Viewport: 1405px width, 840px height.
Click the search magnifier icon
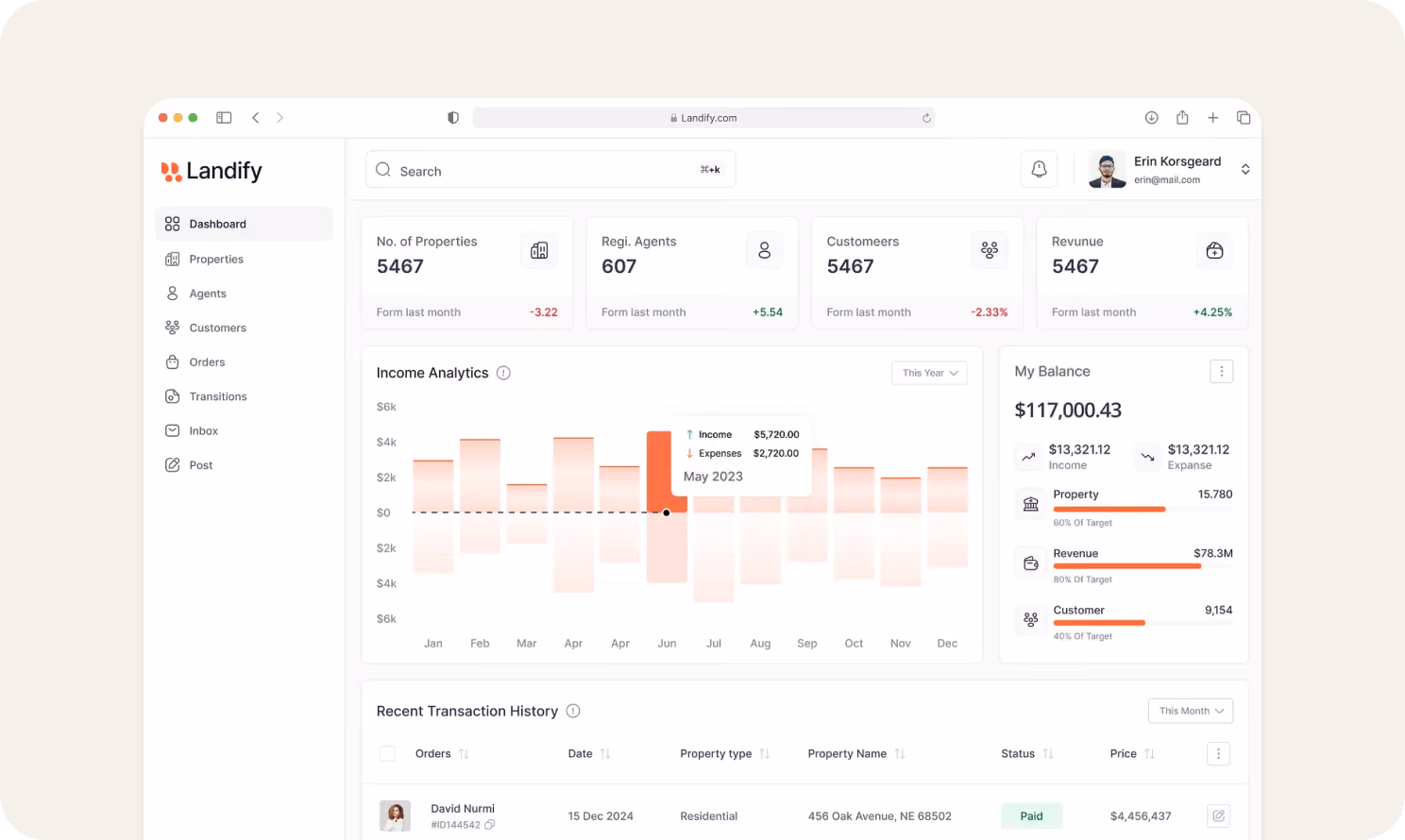(383, 170)
